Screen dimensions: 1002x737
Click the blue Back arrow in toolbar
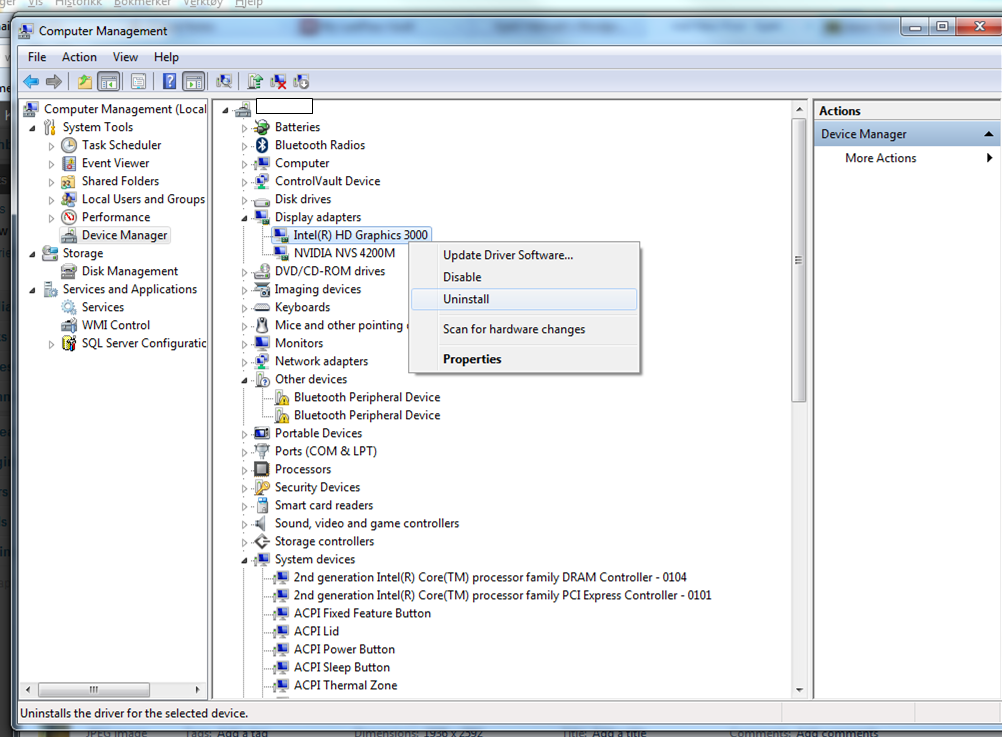(31, 82)
